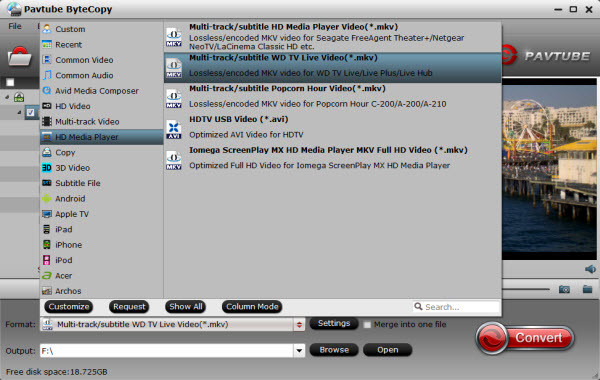
Task: Click the Format field MKV icon
Action: [x=47, y=325]
